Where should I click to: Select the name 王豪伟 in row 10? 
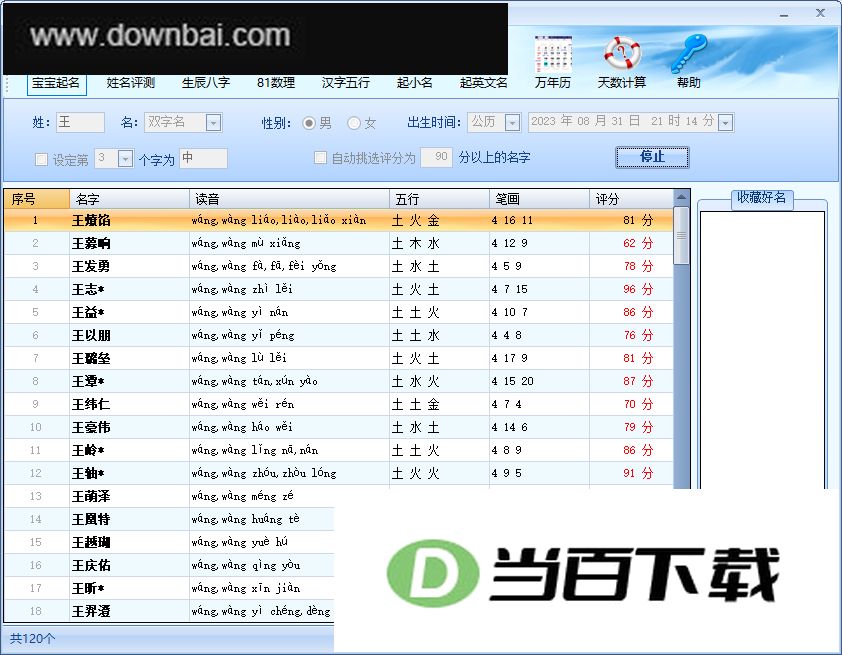91,427
